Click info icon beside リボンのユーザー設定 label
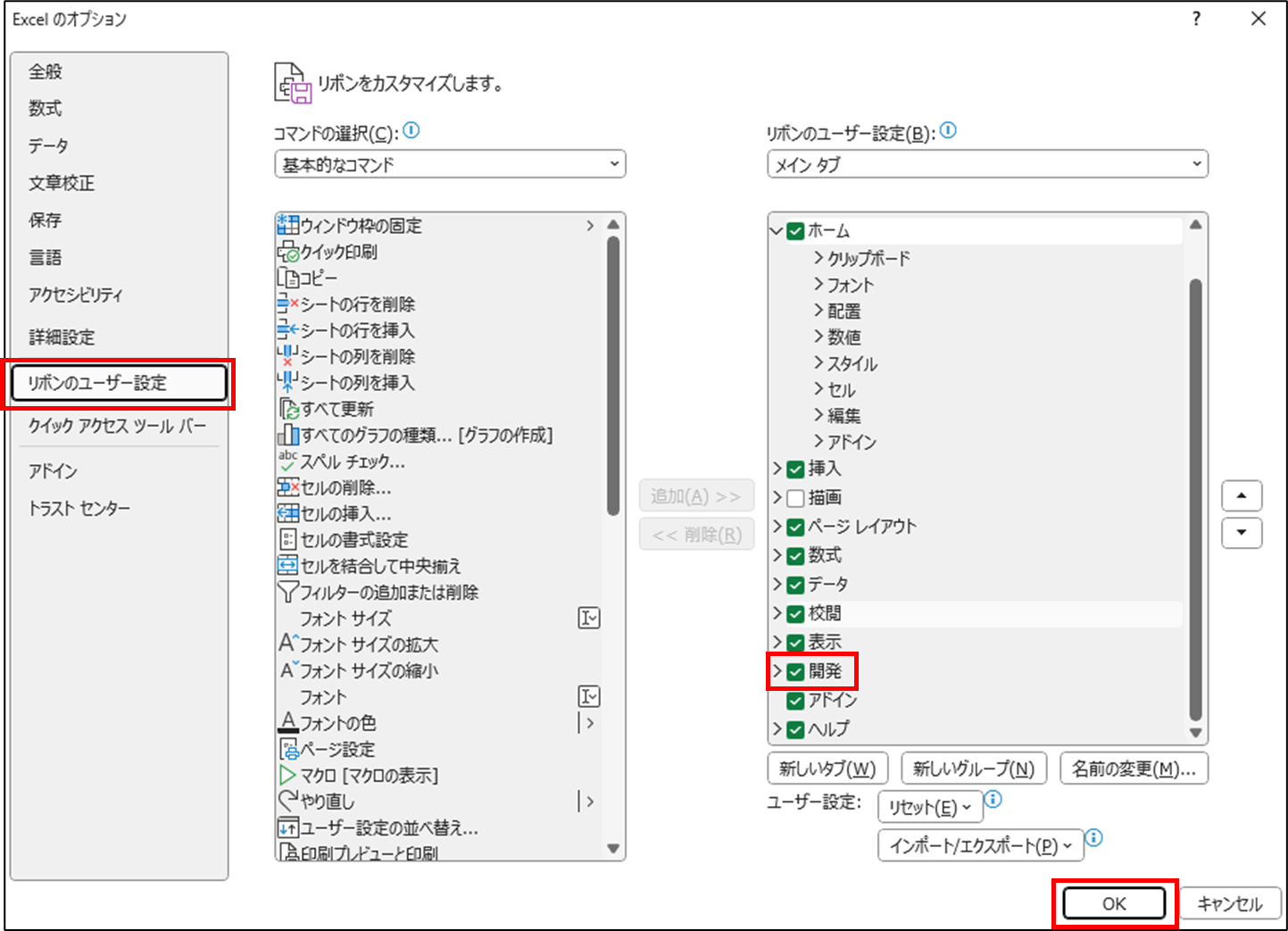Viewport: 1288px width, 931px height. click(x=948, y=131)
